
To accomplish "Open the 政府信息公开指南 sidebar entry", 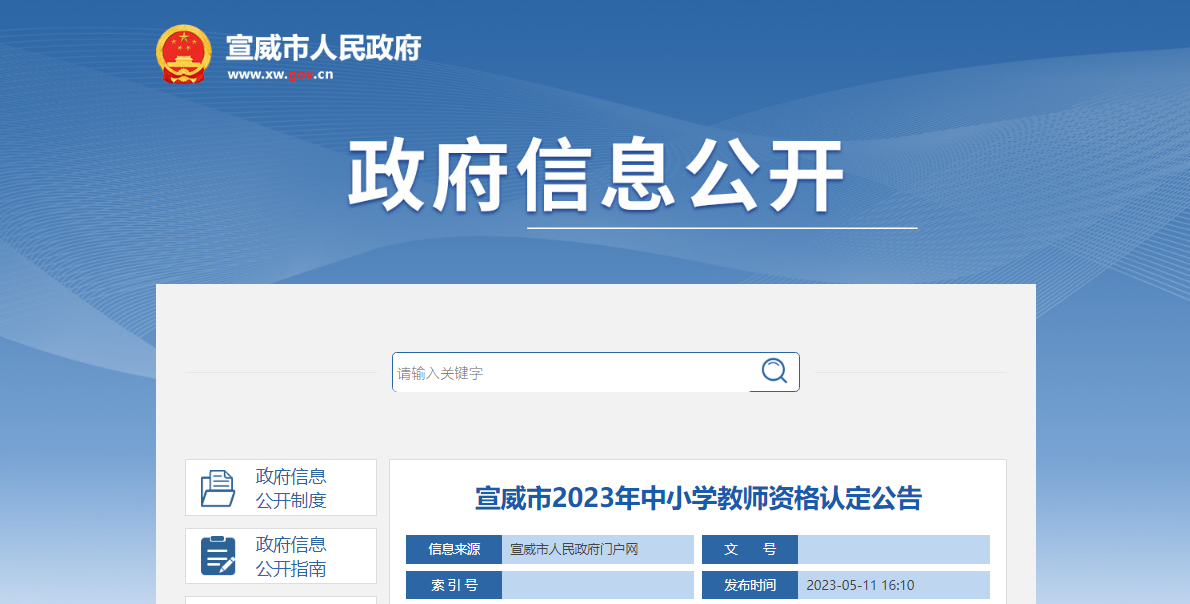I will coord(281,556).
